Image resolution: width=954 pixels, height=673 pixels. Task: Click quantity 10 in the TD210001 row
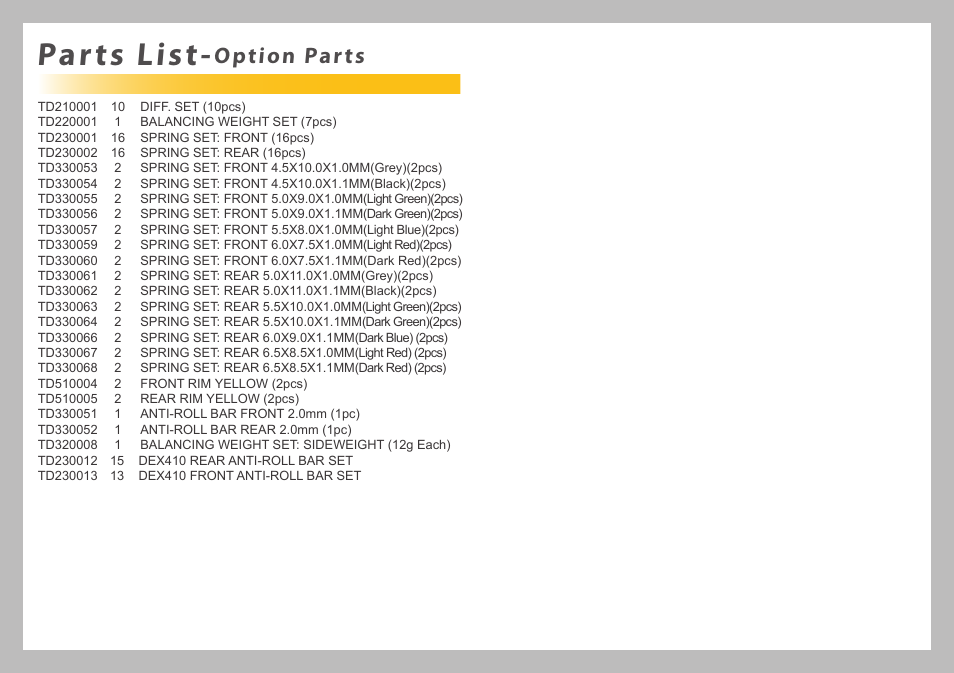(117, 106)
